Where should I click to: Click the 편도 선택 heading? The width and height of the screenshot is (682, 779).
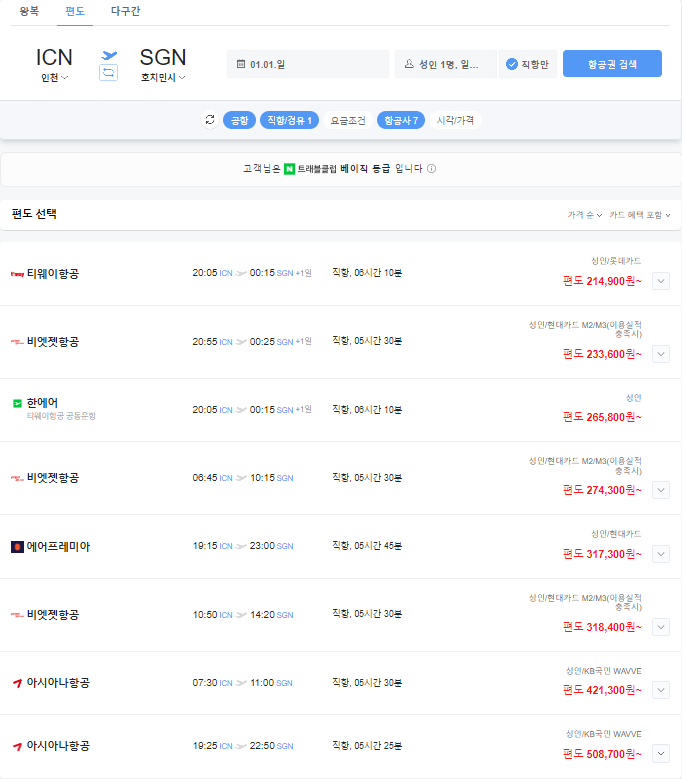(x=34, y=214)
